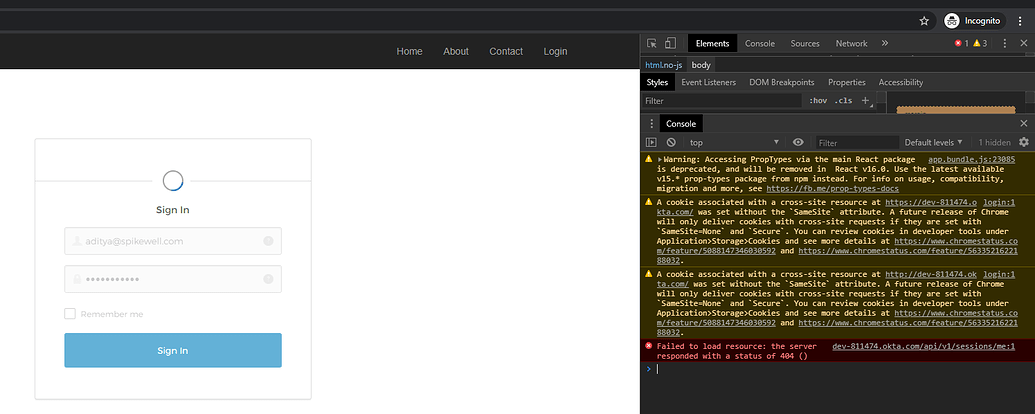Screen dimensions: 1035x414
Task: Click the red error count indicator
Action: click(x=961, y=43)
